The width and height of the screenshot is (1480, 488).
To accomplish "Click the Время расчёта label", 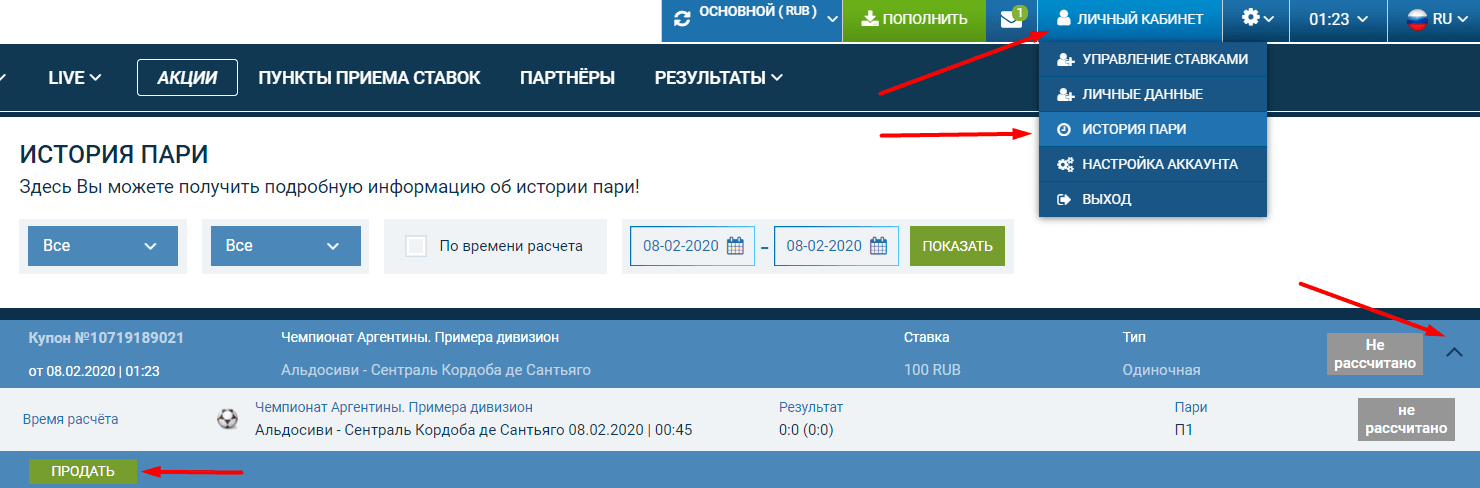I will tap(70, 419).
